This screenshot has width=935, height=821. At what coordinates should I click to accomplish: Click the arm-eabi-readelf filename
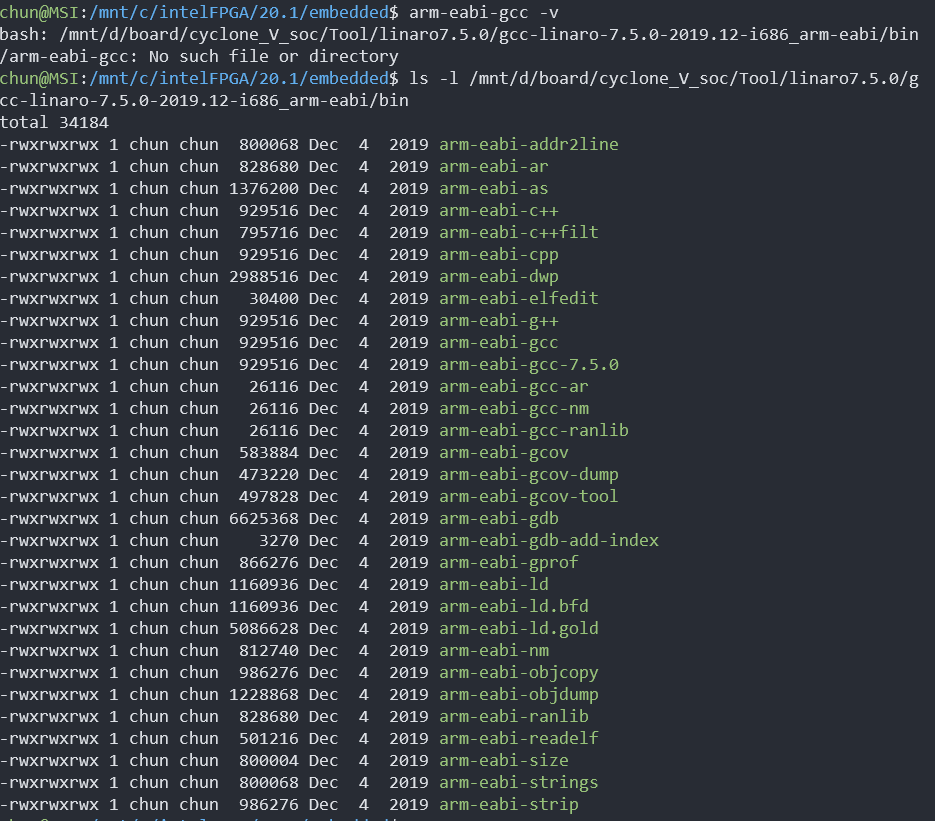coord(518,738)
